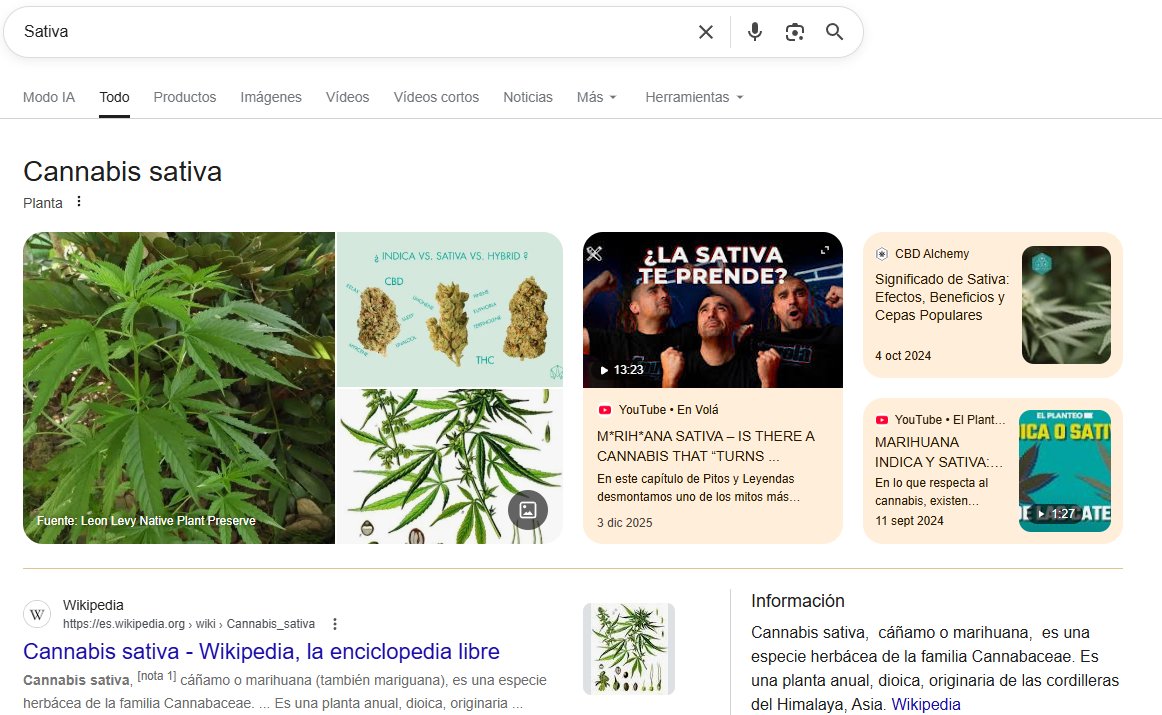Open M*RIH*ANA SATIVA video title link
Screen dimensions: 1162x715
(706, 446)
